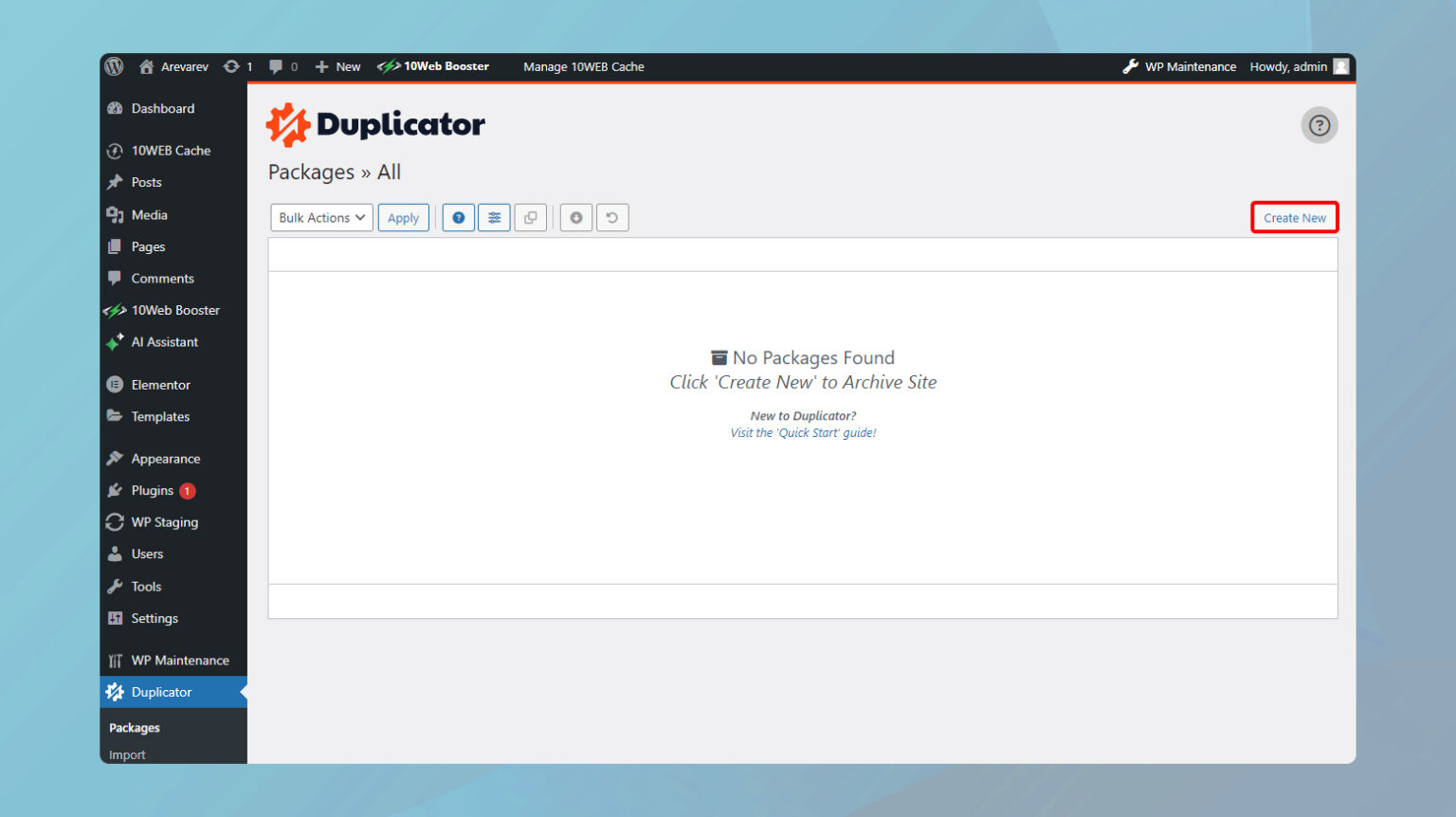
Task: Click the 10Web Booster lightning icon in sidebar
Action: pos(114,310)
